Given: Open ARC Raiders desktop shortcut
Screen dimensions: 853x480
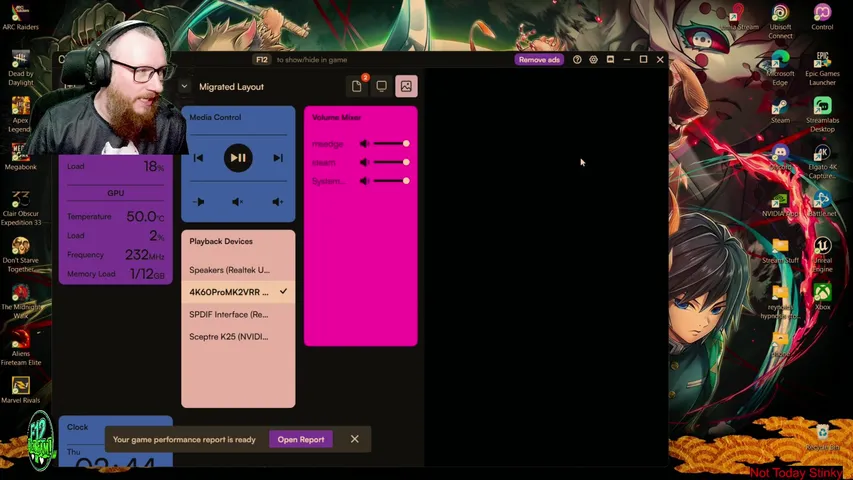Looking at the screenshot, I should point(21,16).
